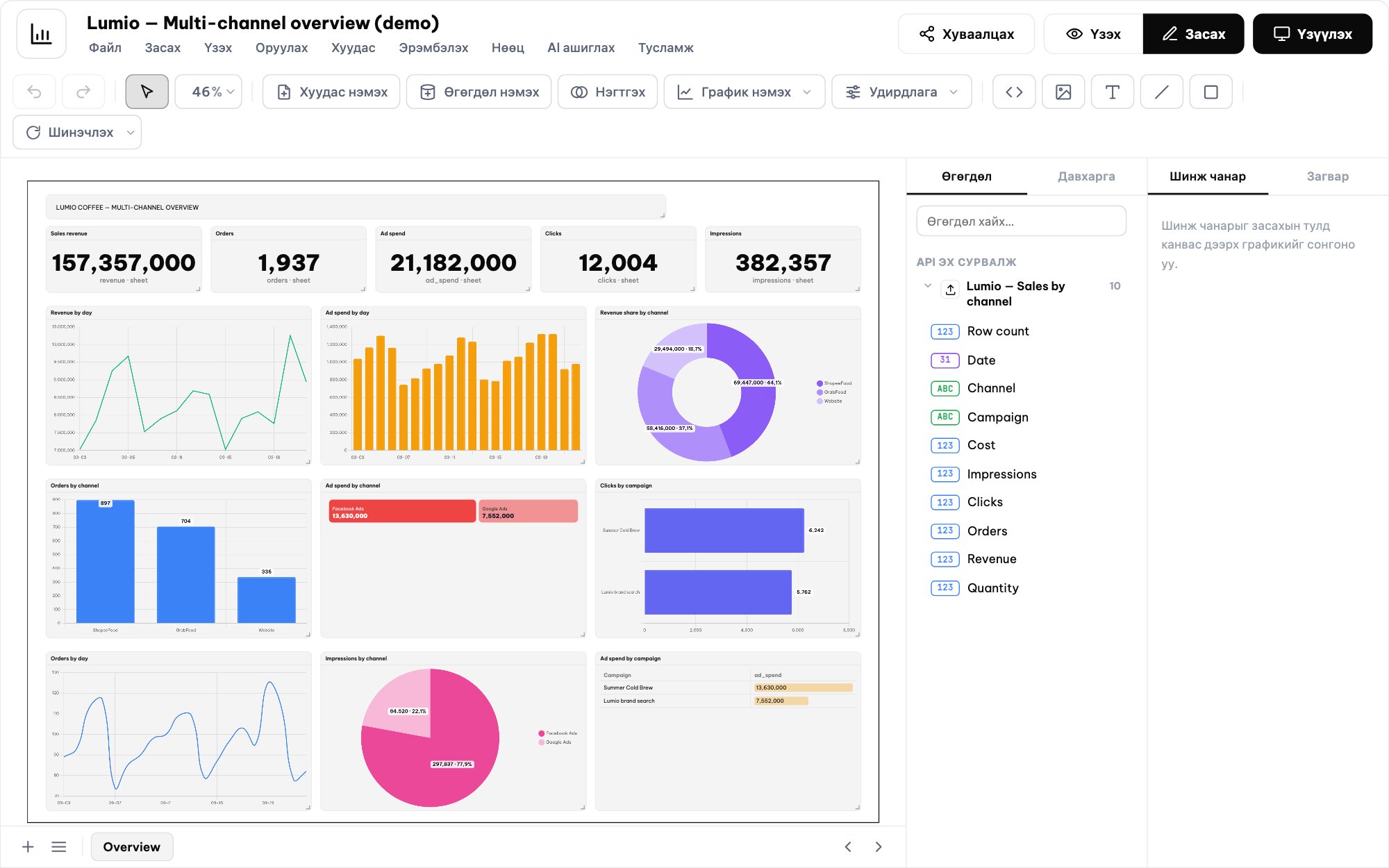Select the Overview page tab
Viewport: 1389px width, 868px height.
132,846
